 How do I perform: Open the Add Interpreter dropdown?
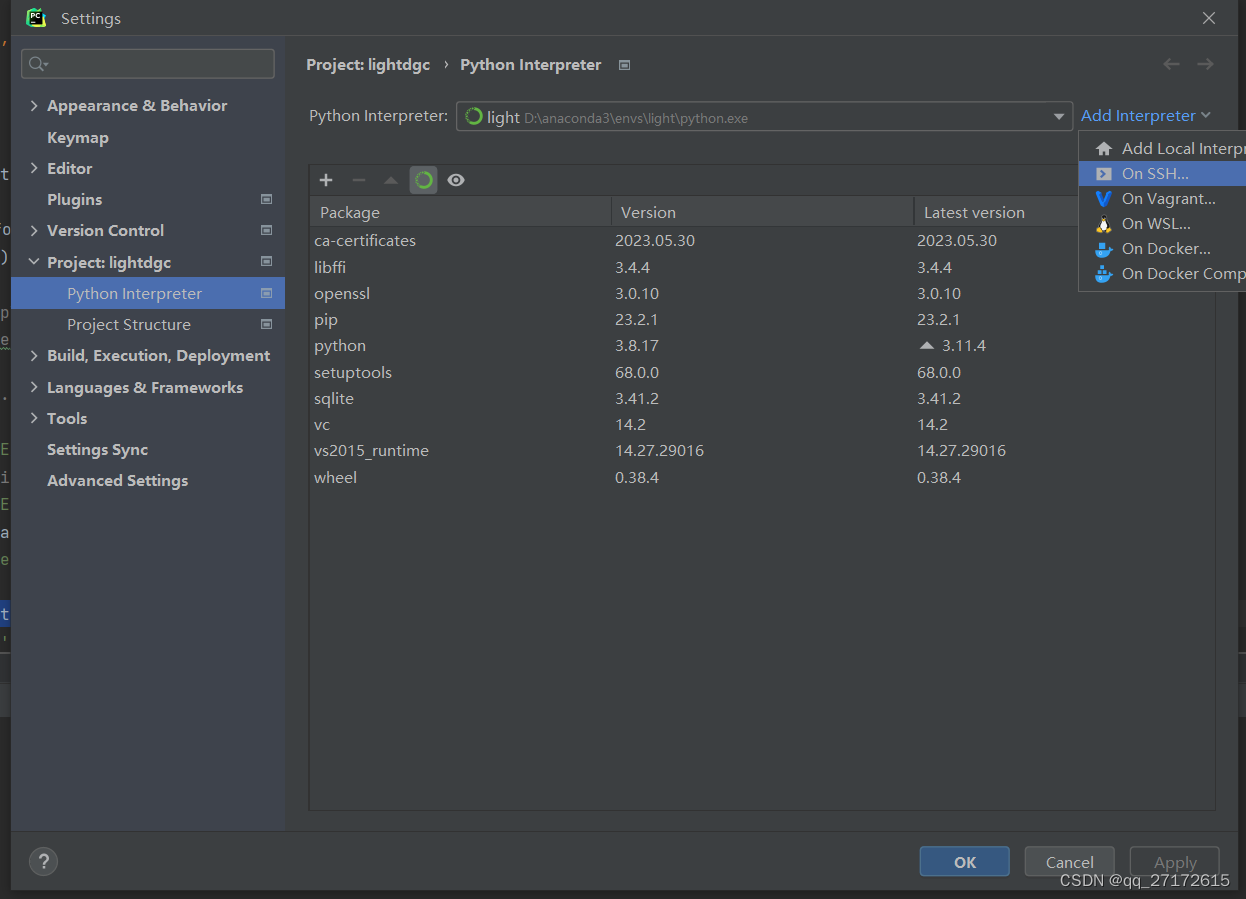click(1146, 116)
